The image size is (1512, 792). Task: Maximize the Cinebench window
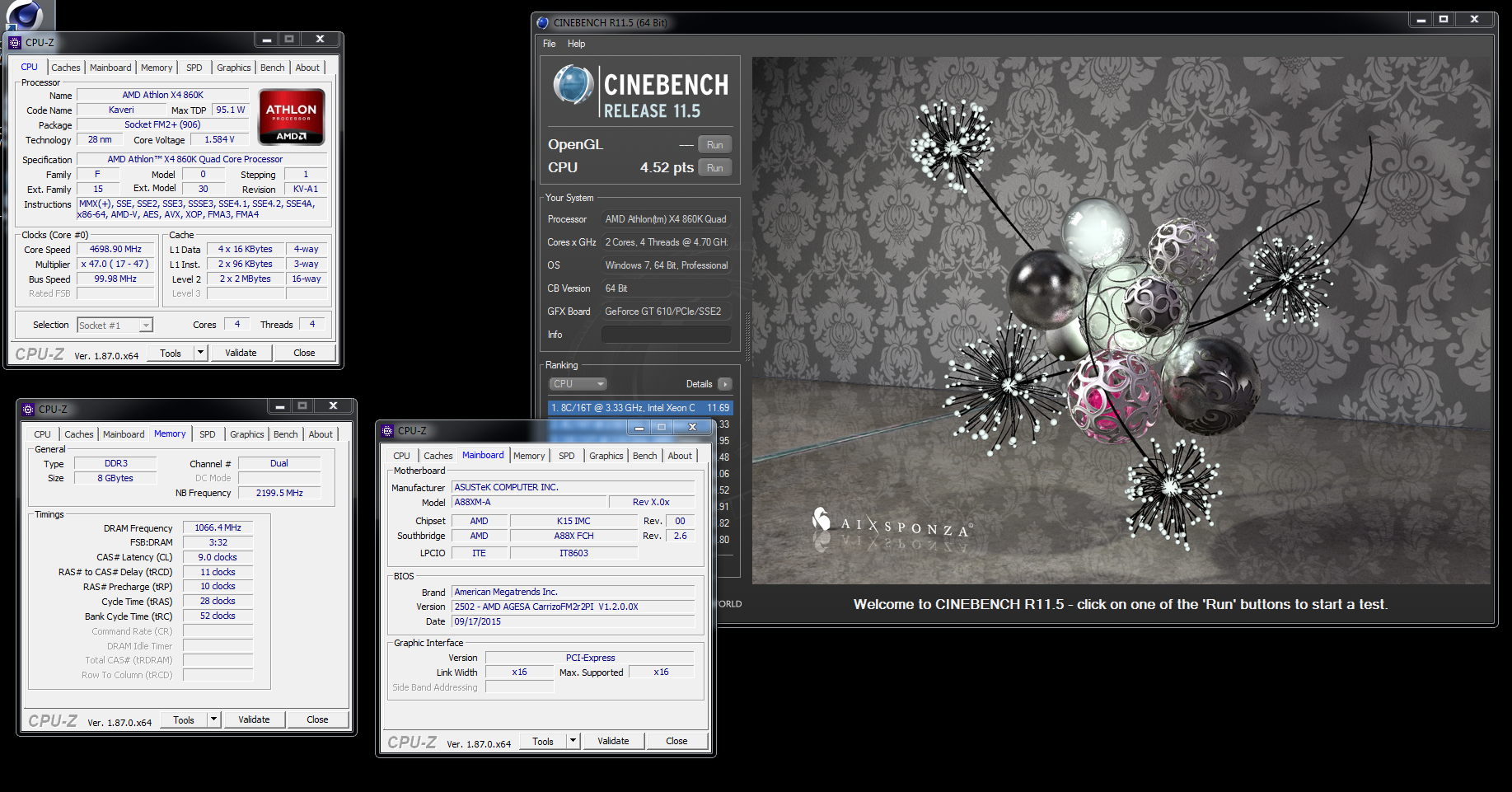click(x=1444, y=19)
